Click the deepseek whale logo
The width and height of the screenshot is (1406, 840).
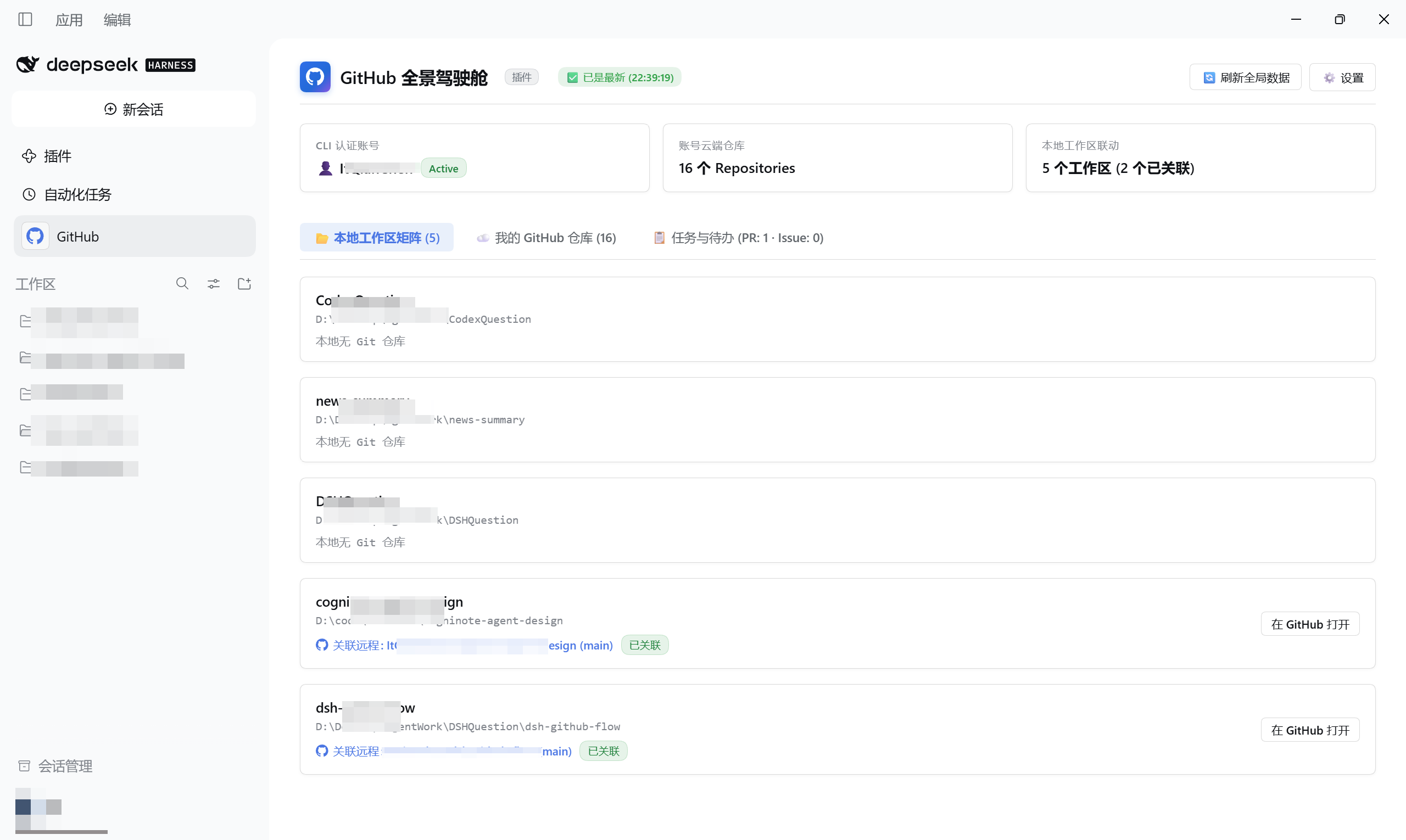28,65
